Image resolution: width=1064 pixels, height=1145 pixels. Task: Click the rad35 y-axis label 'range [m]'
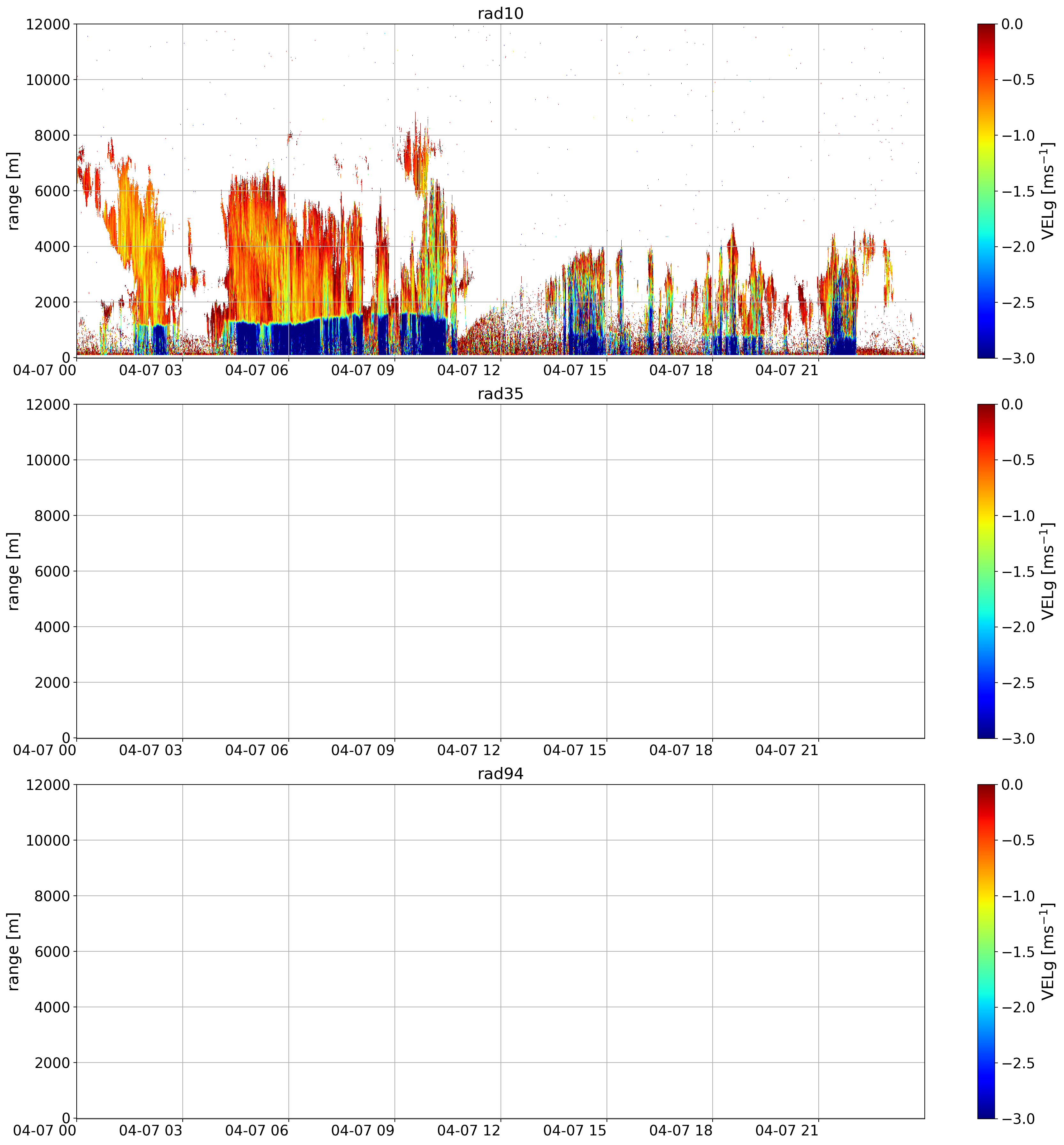tap(13, 571)
